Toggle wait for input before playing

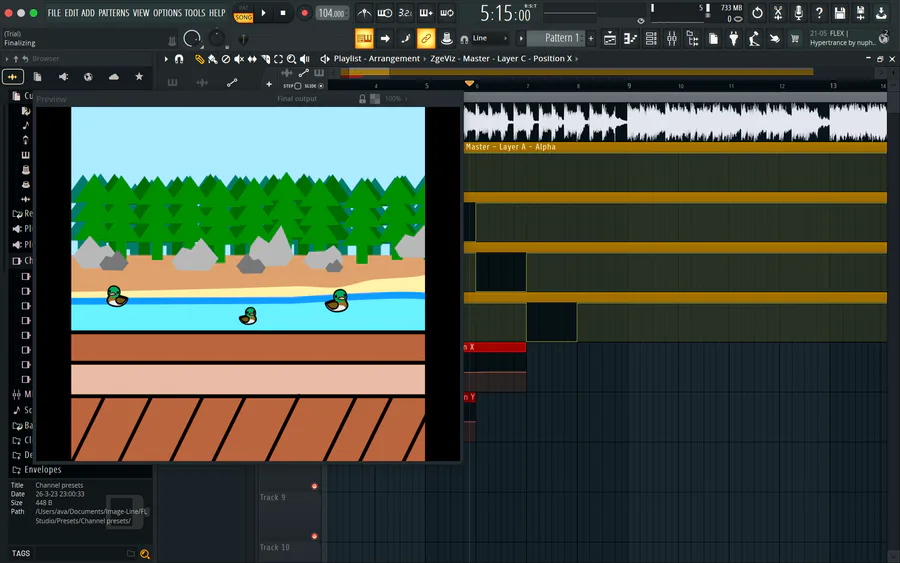(385, 13)
